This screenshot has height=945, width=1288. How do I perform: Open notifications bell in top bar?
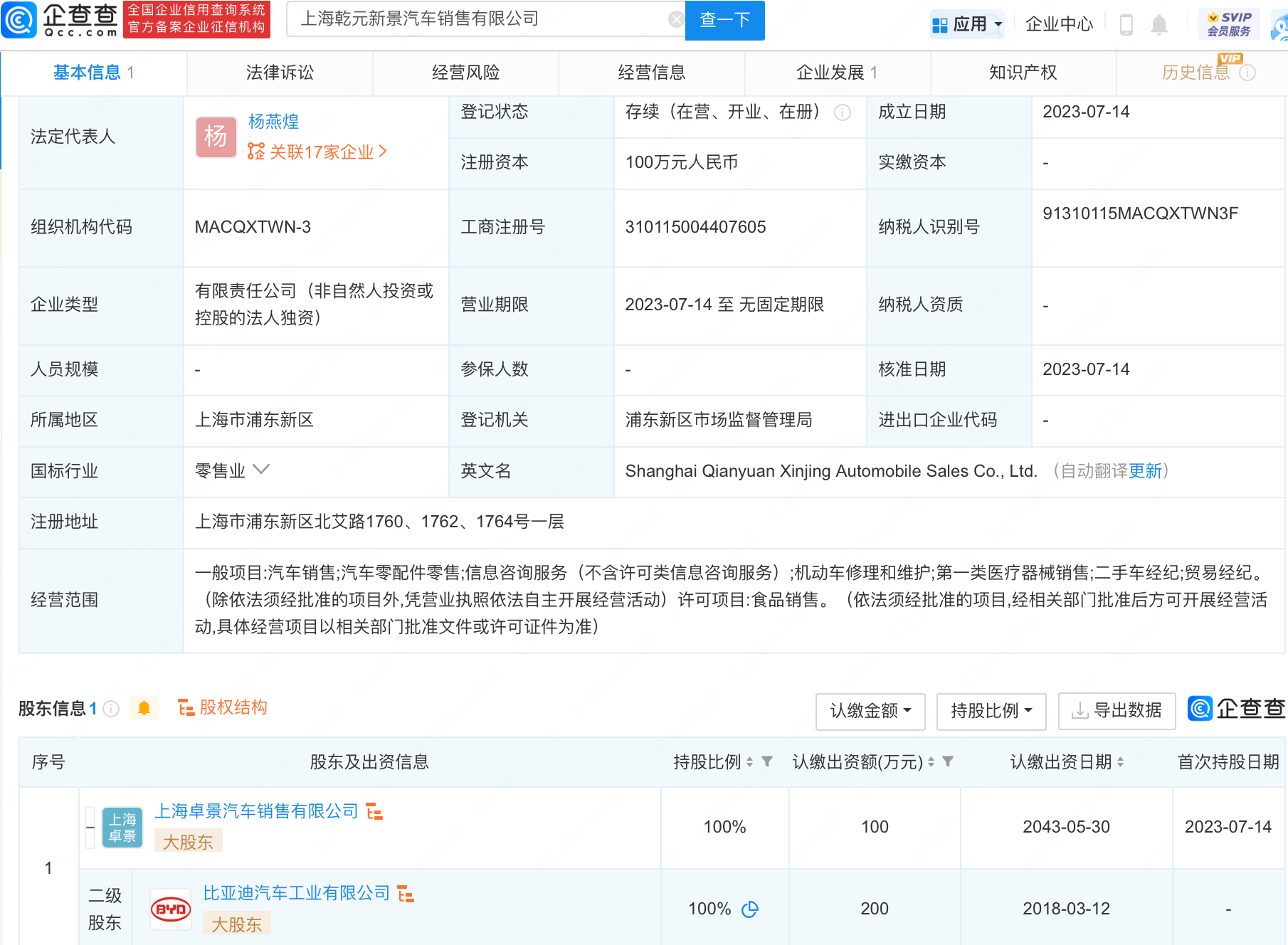pyautogui.click(x=1158, y=25)
